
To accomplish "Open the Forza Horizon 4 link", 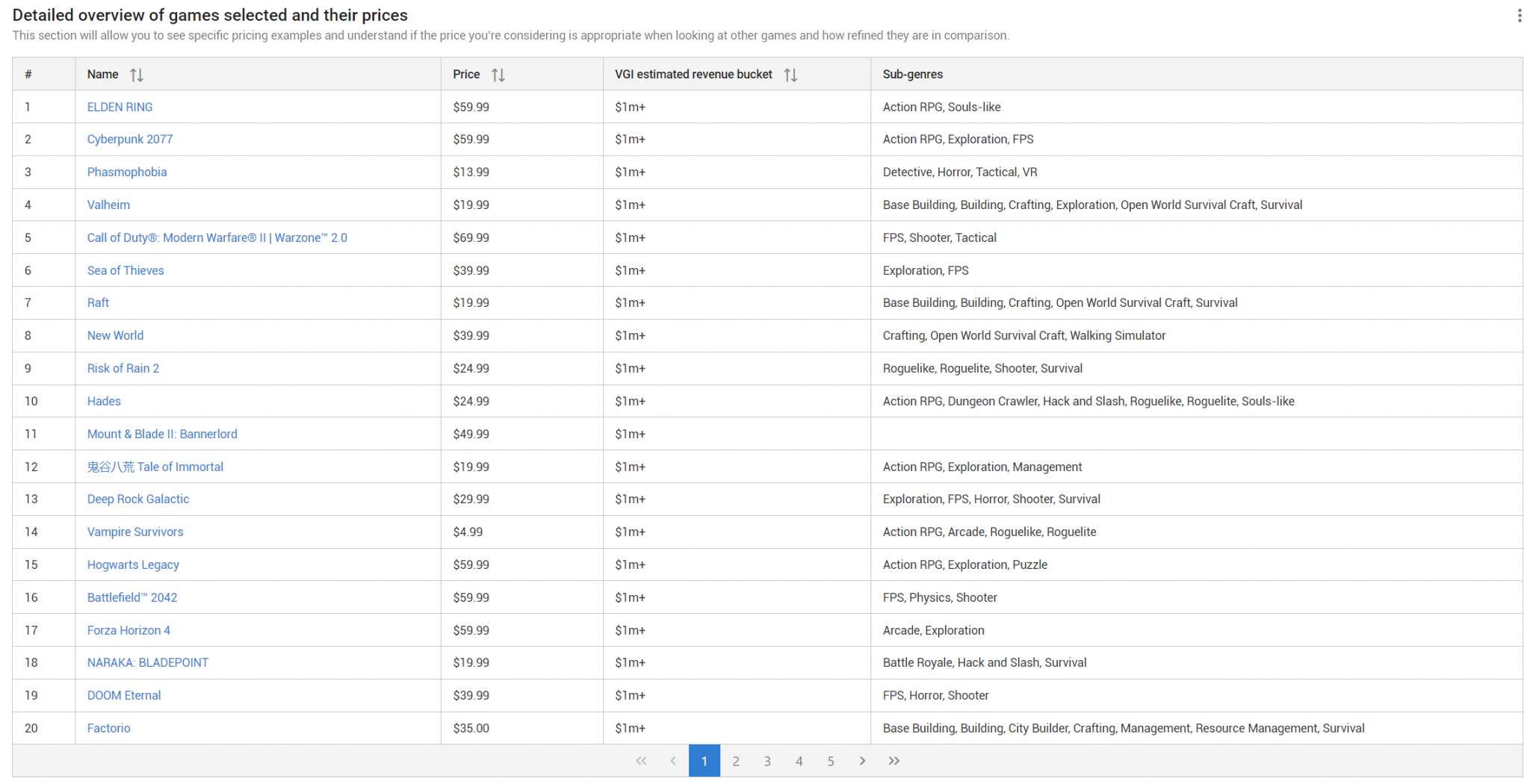I will pyautogui.click(x=128, y=630).
